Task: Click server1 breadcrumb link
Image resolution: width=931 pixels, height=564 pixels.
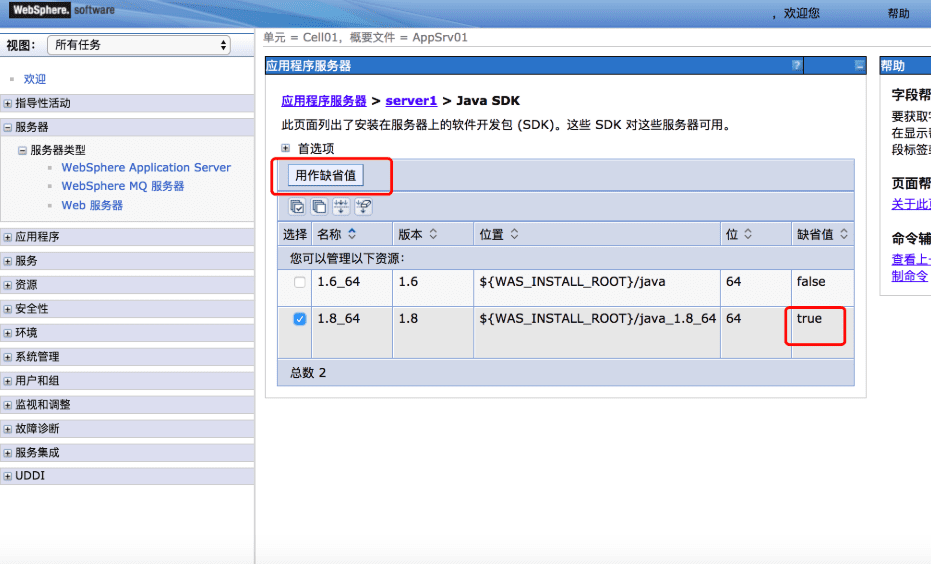Action: pos(411,100)
